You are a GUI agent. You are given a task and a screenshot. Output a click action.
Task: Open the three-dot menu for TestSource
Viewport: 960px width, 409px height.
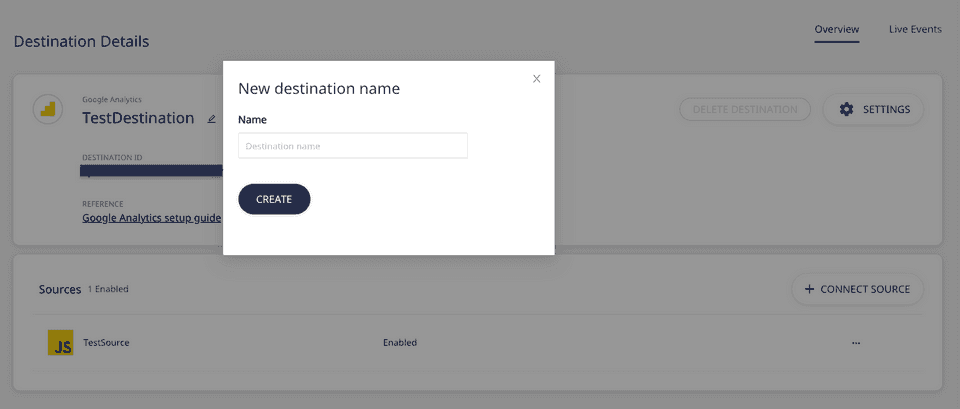pyautogui.click(x=856, y=343)
